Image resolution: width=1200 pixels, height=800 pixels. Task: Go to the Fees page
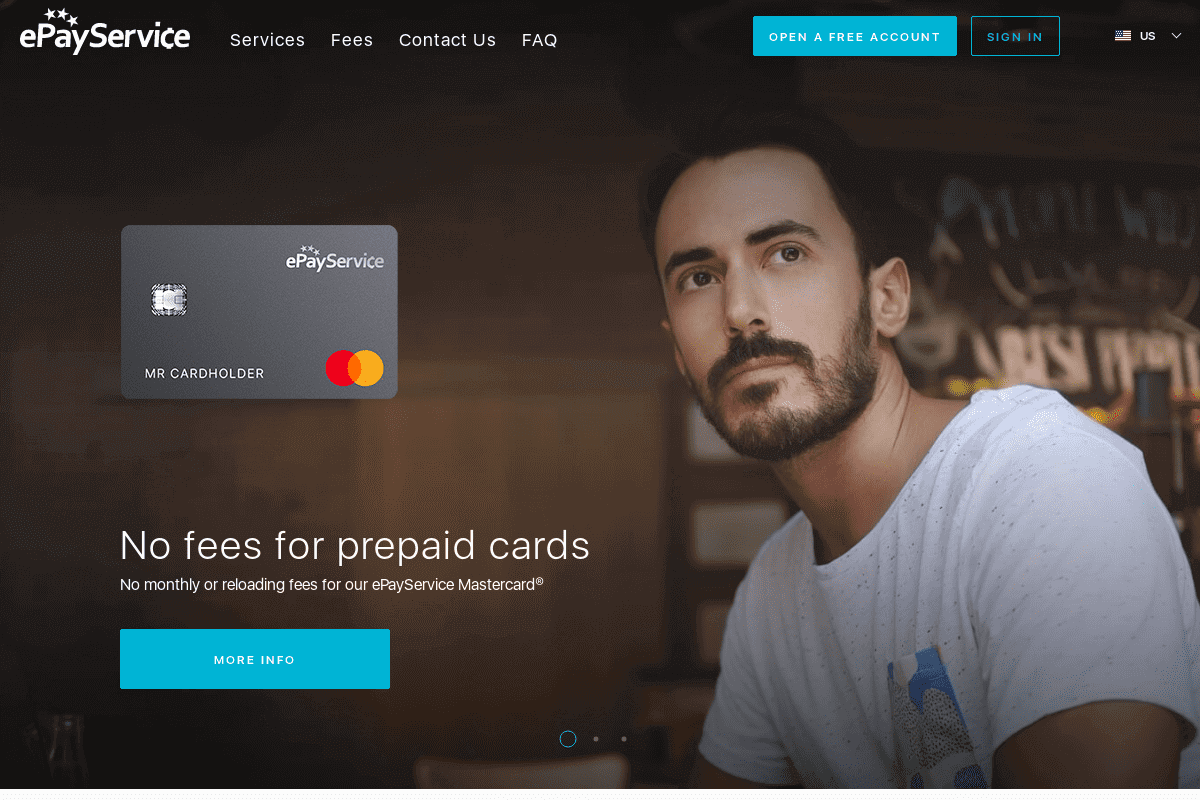click(x=352, y=40)
